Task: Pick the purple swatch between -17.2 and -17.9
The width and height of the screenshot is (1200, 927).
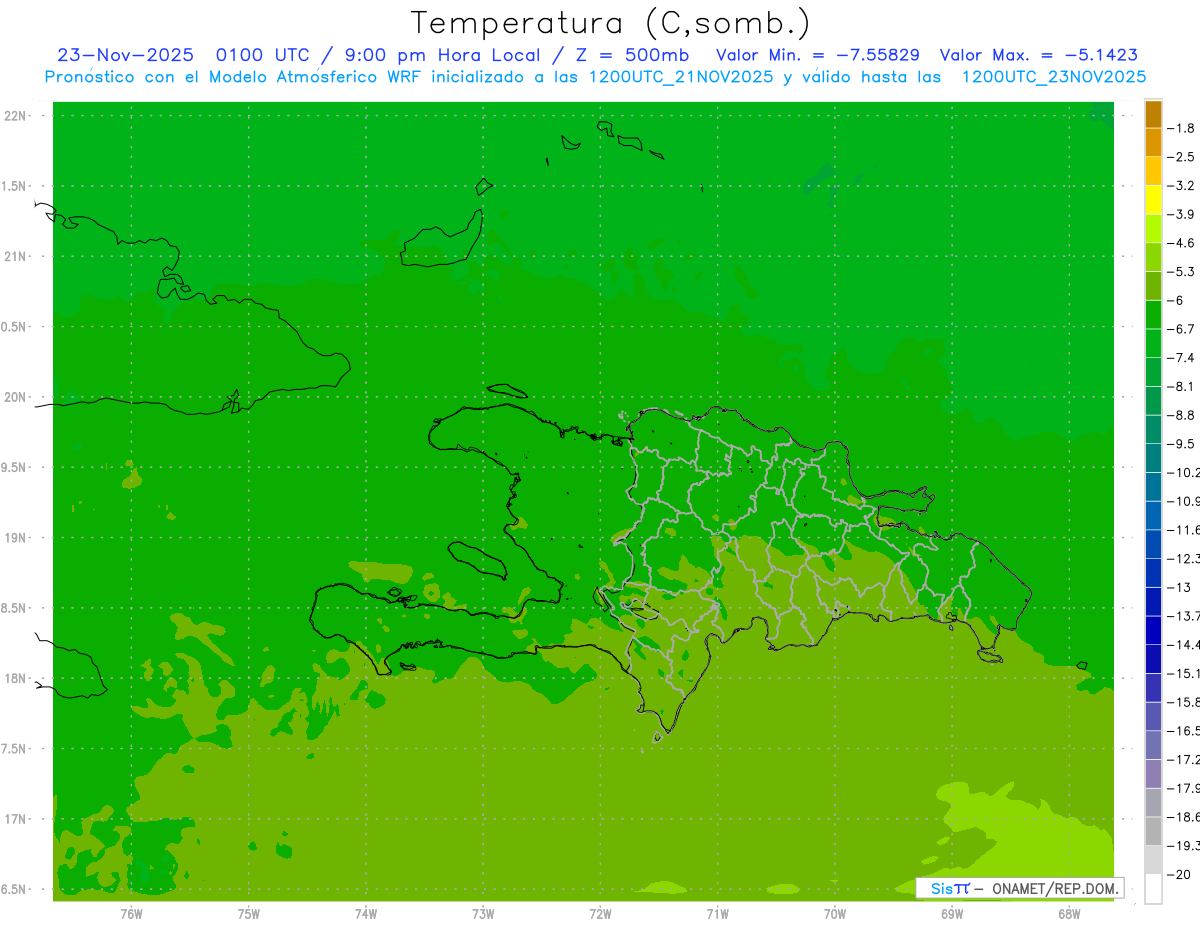Action: coord(1153,774)
